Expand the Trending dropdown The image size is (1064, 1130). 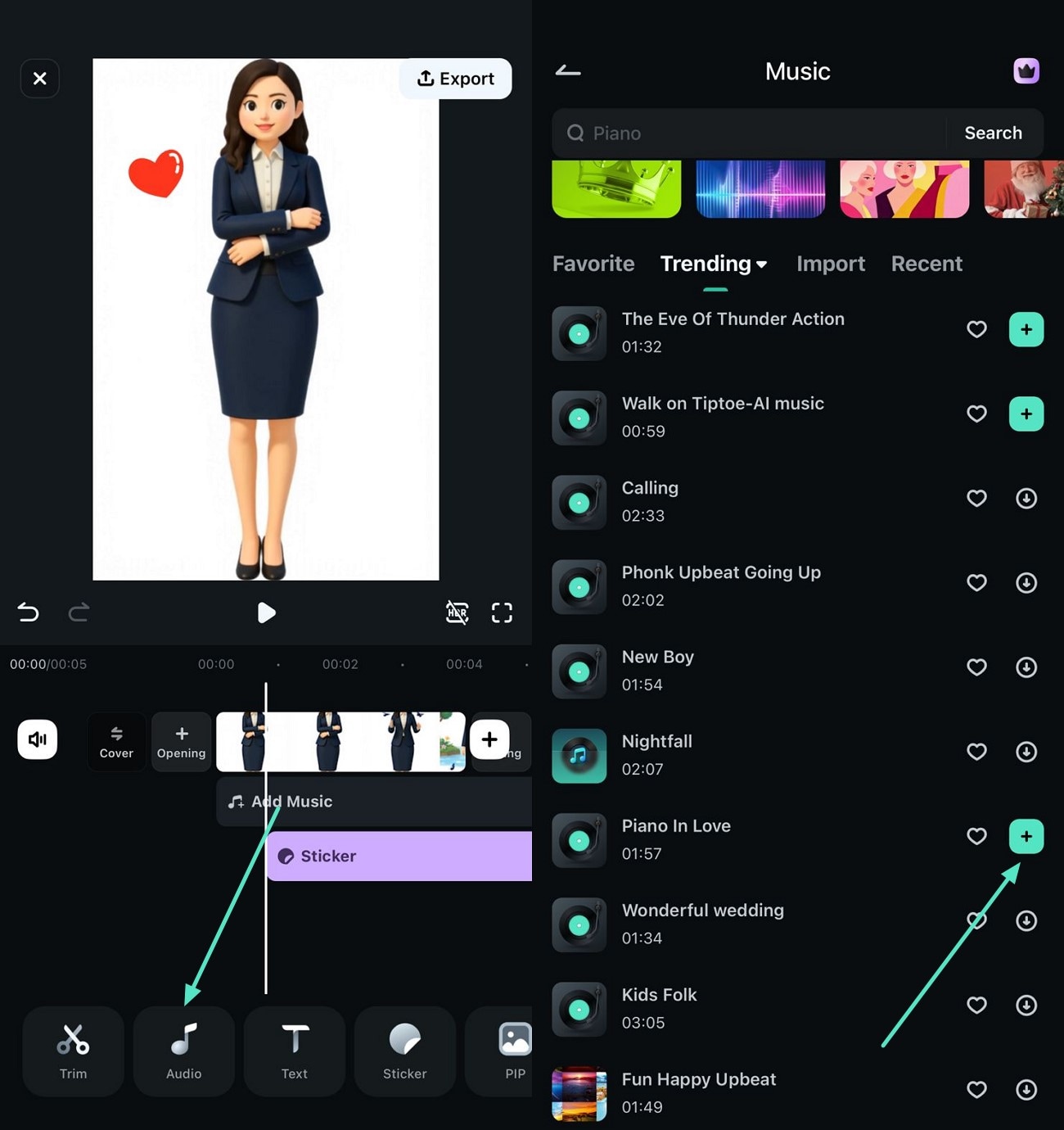[714, 264]
